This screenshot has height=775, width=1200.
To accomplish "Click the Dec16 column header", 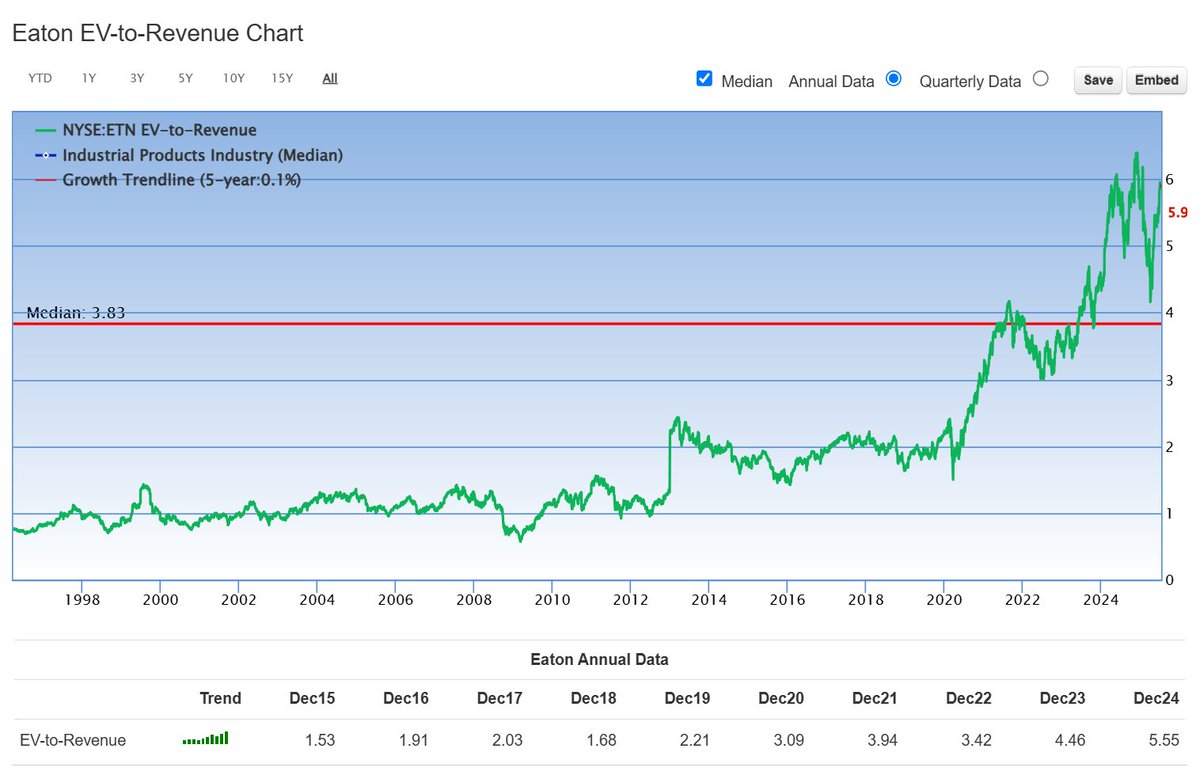I will coord(408,698).
